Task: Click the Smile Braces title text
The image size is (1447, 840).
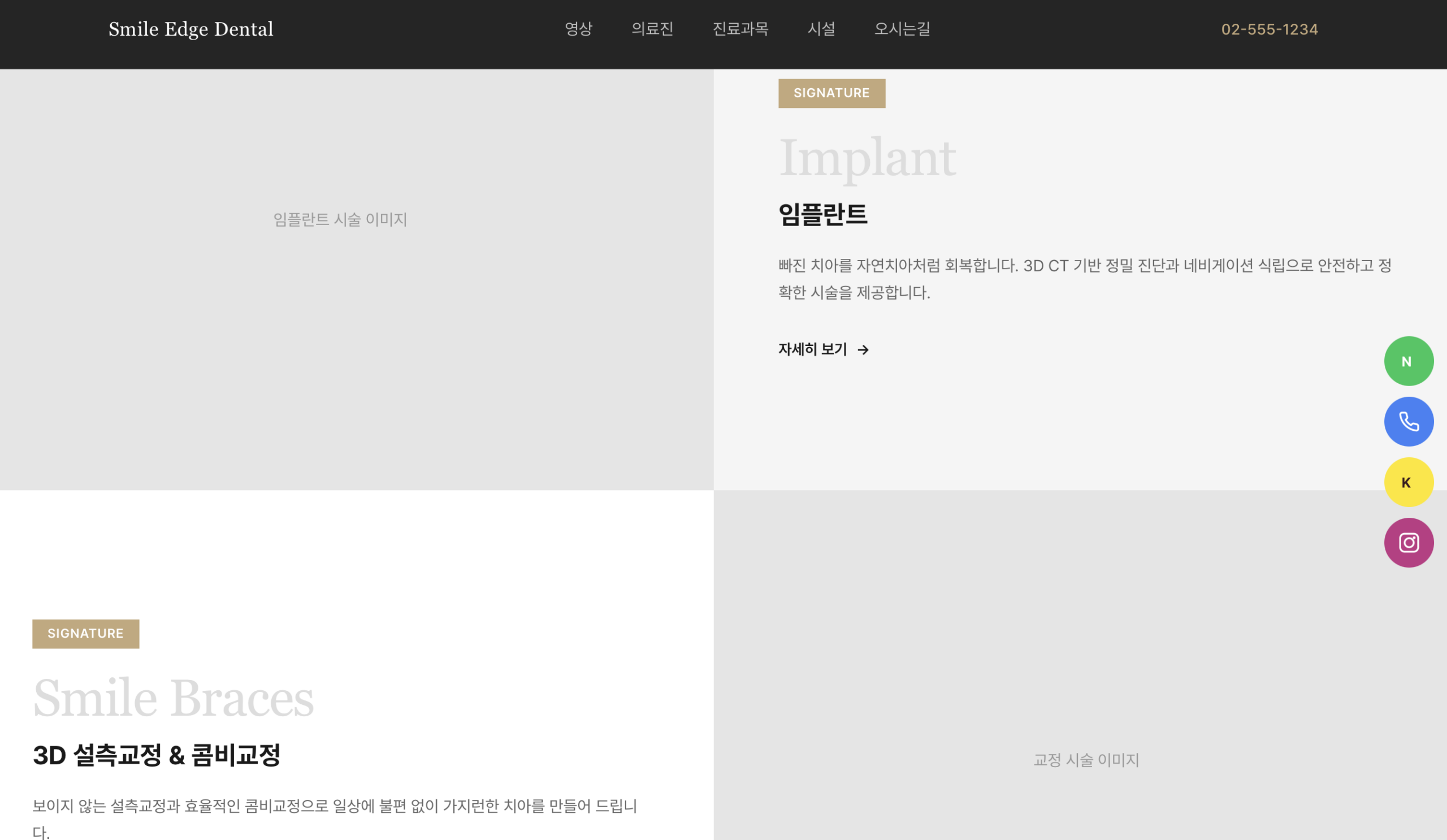Action: (174, 698)
